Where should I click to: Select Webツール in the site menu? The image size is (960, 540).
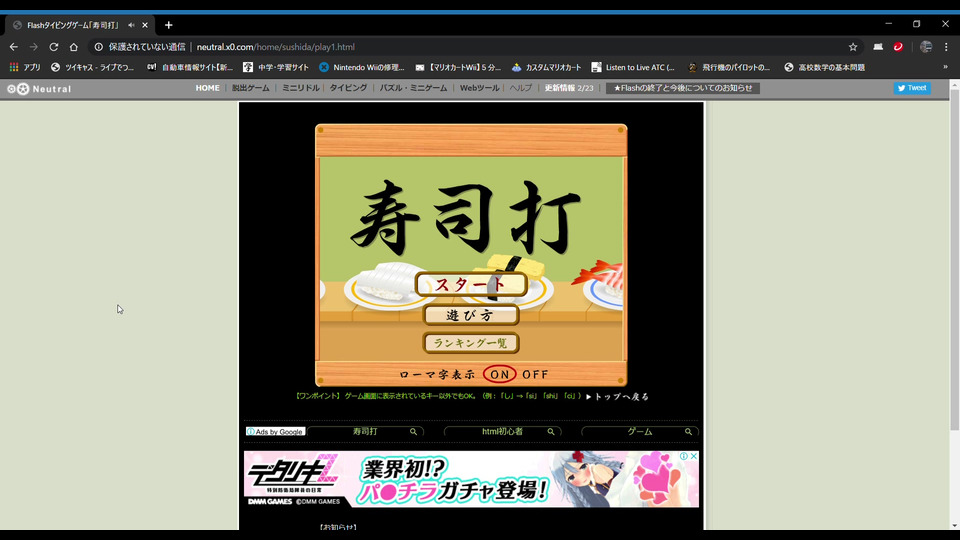479,88
